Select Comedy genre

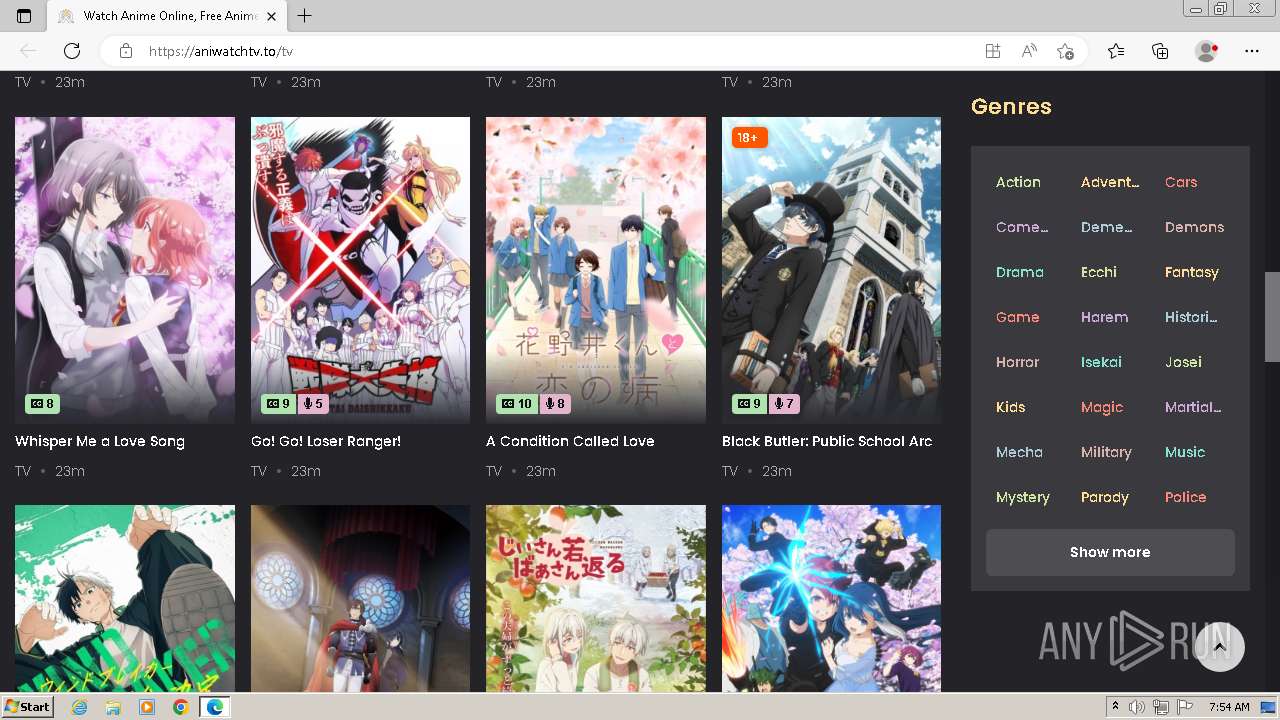pos(1022,227)
